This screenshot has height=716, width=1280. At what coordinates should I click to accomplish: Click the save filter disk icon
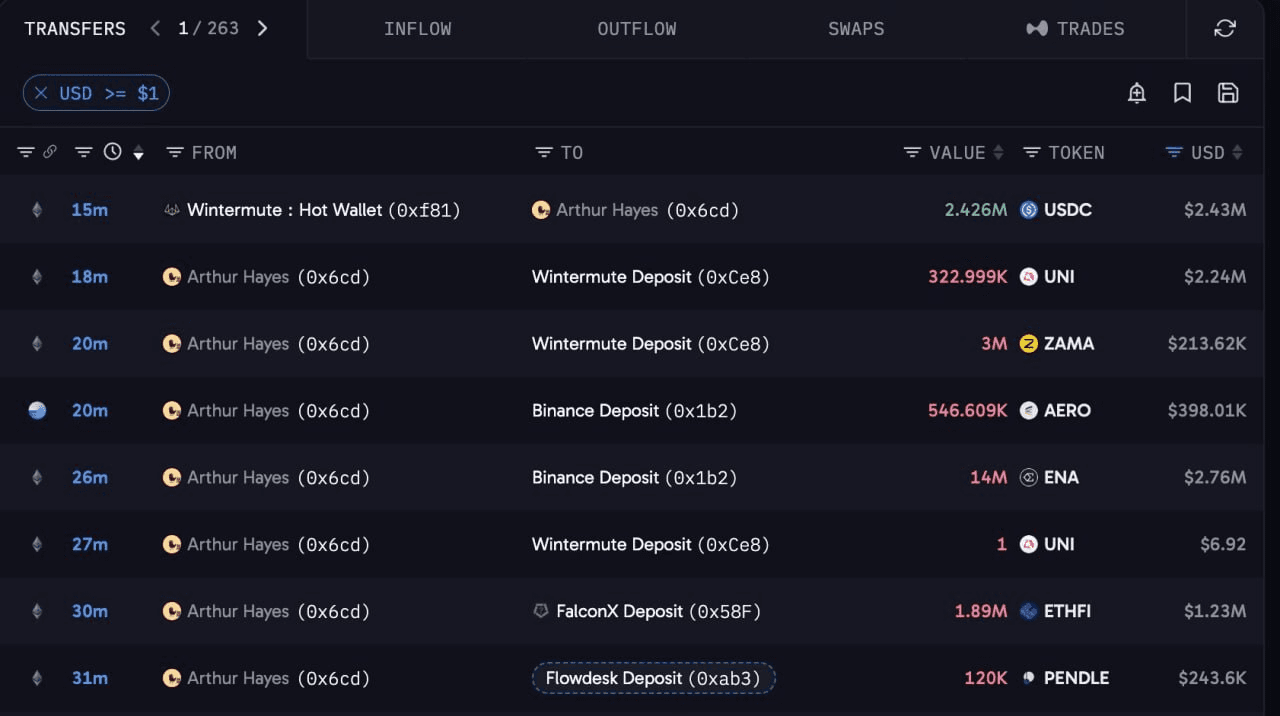pos(1228,93)
